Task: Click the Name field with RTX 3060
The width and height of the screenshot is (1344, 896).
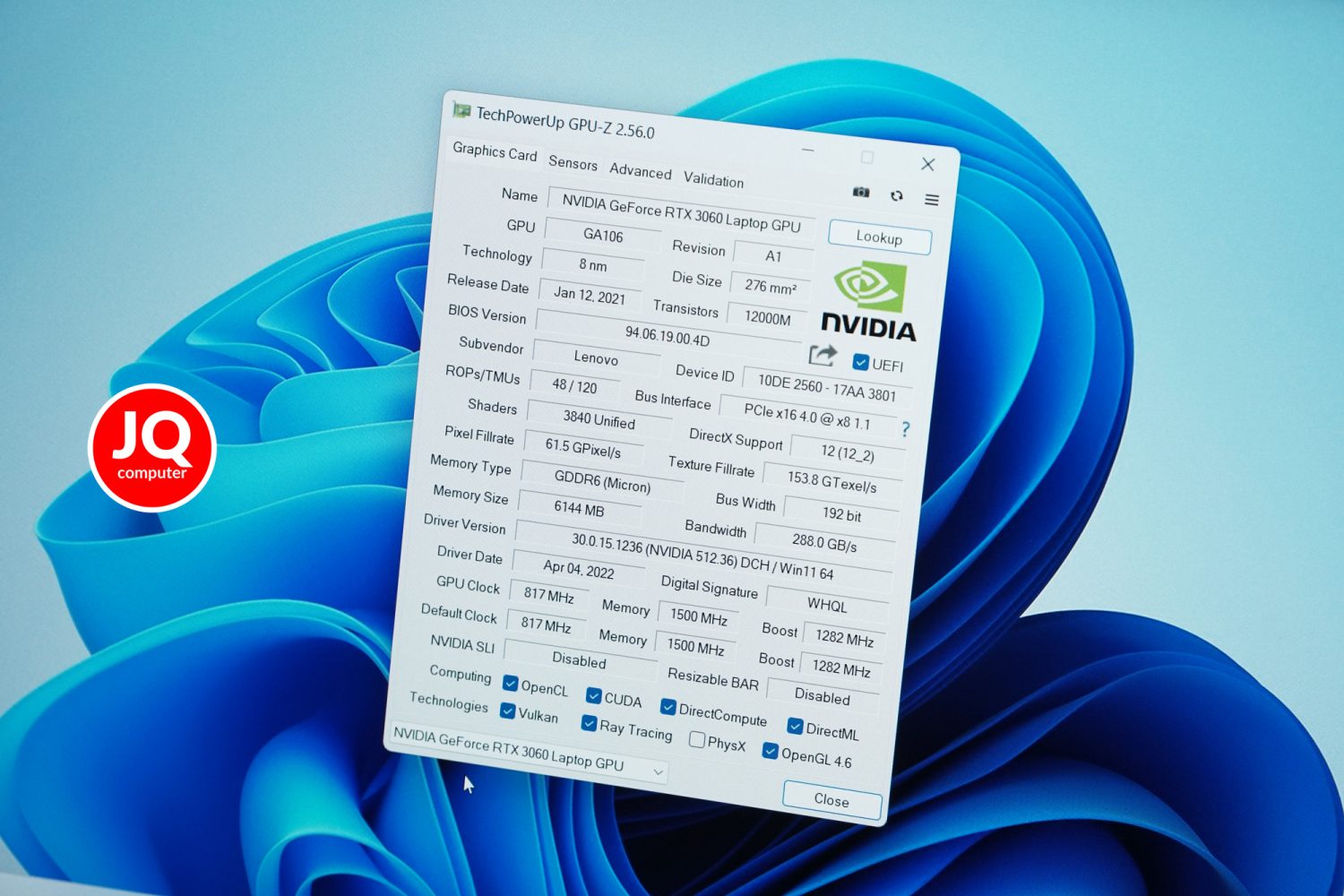Action: [x=681, y=214]
